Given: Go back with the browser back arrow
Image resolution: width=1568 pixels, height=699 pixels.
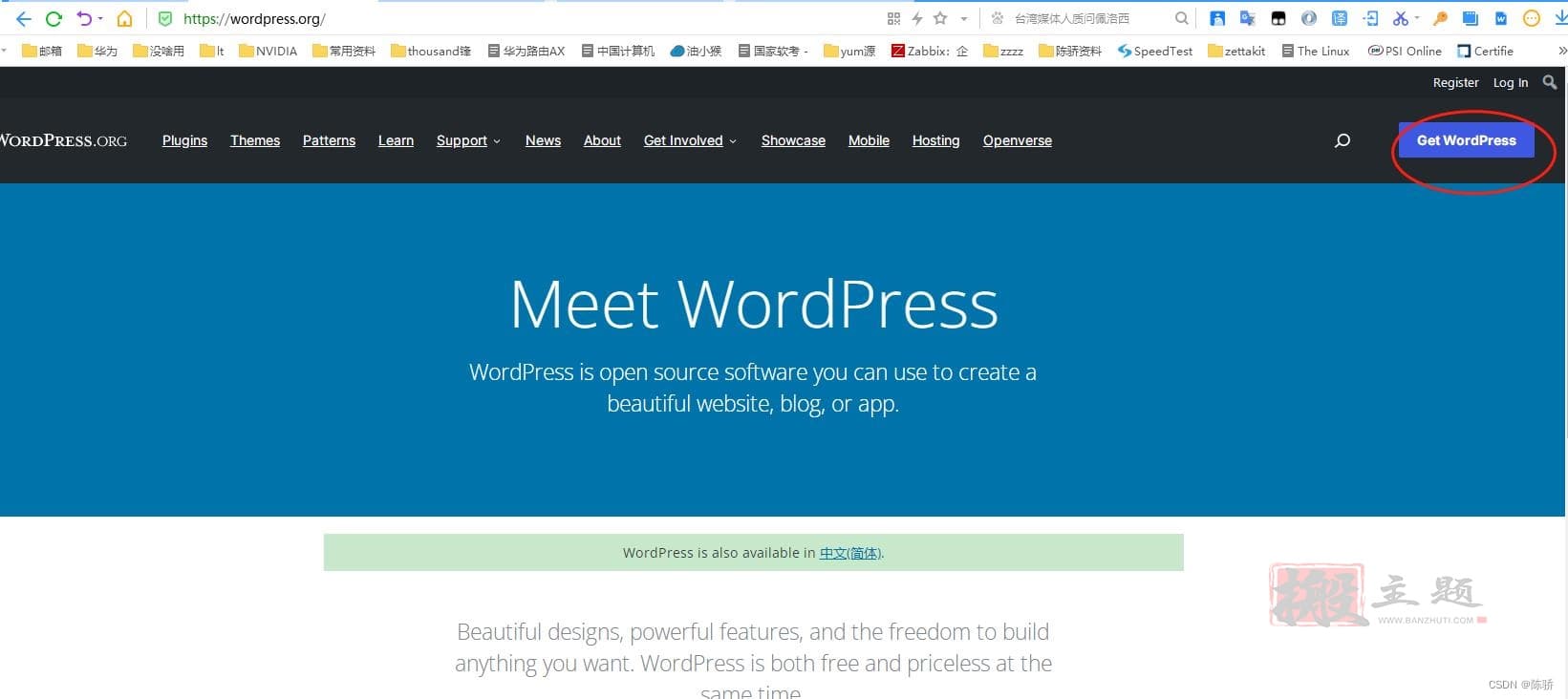Looking at the screenshot, I should [x=24, y=18].
